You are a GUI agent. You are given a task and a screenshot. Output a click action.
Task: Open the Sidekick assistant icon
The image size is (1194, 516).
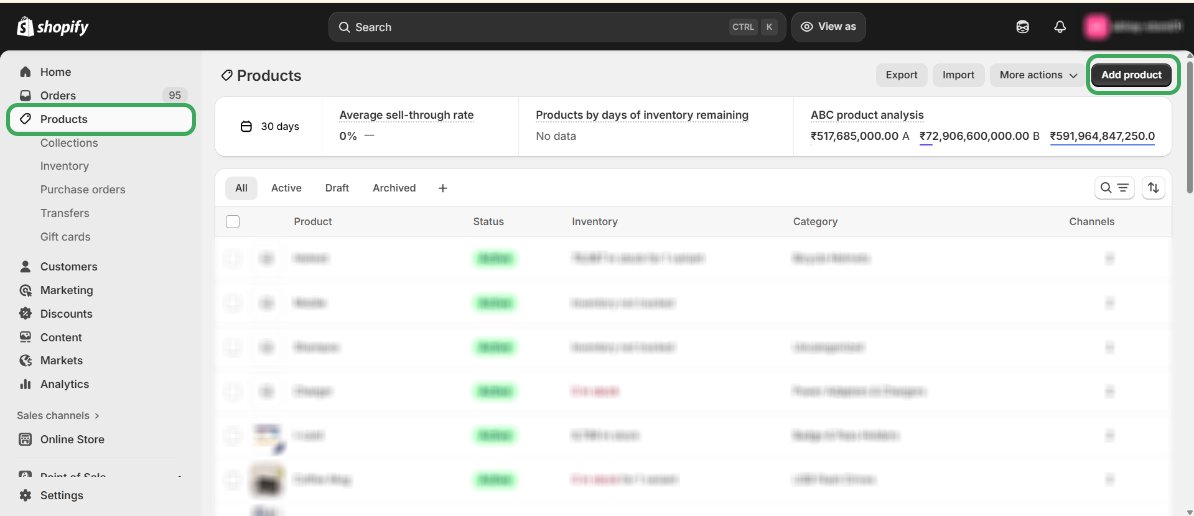[1022, 27]
